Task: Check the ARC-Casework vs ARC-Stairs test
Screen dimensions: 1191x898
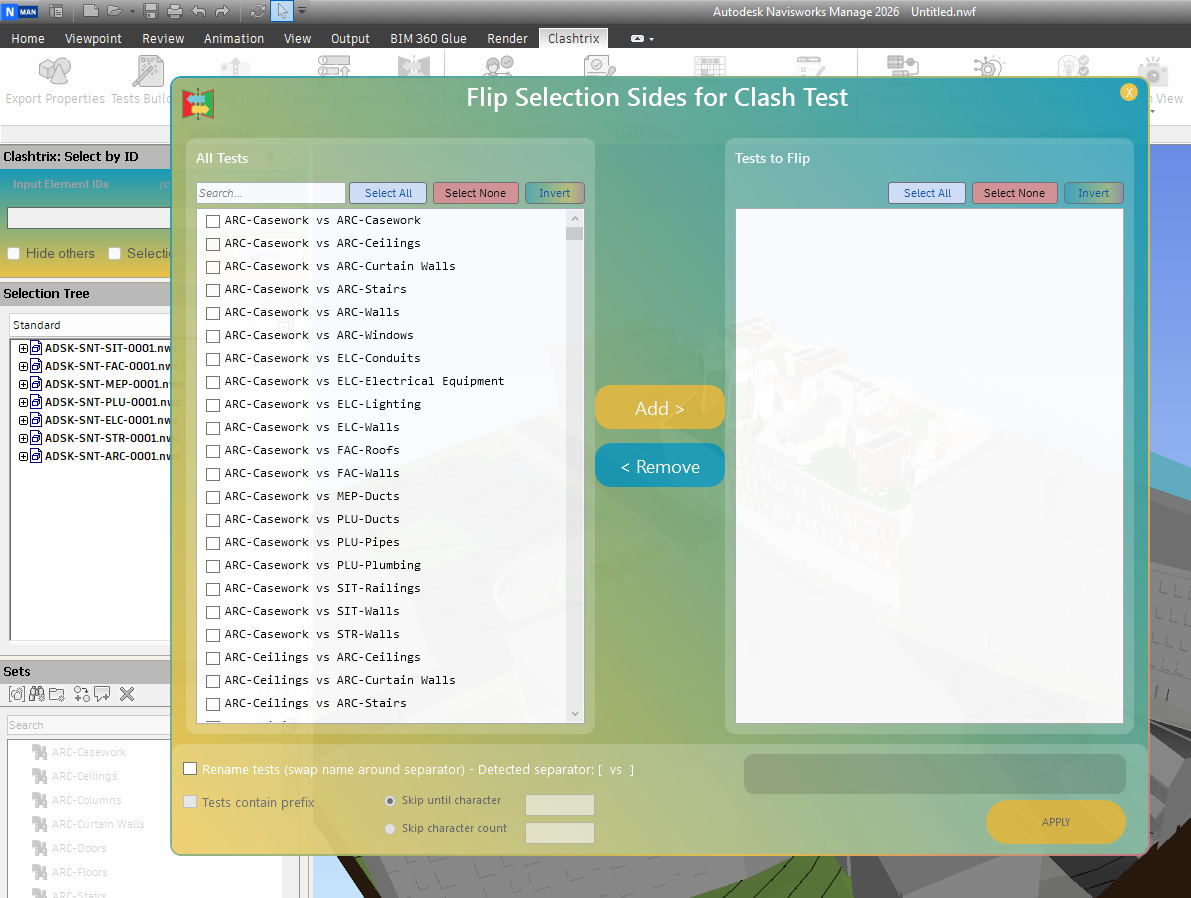Action: pos(213,290)
